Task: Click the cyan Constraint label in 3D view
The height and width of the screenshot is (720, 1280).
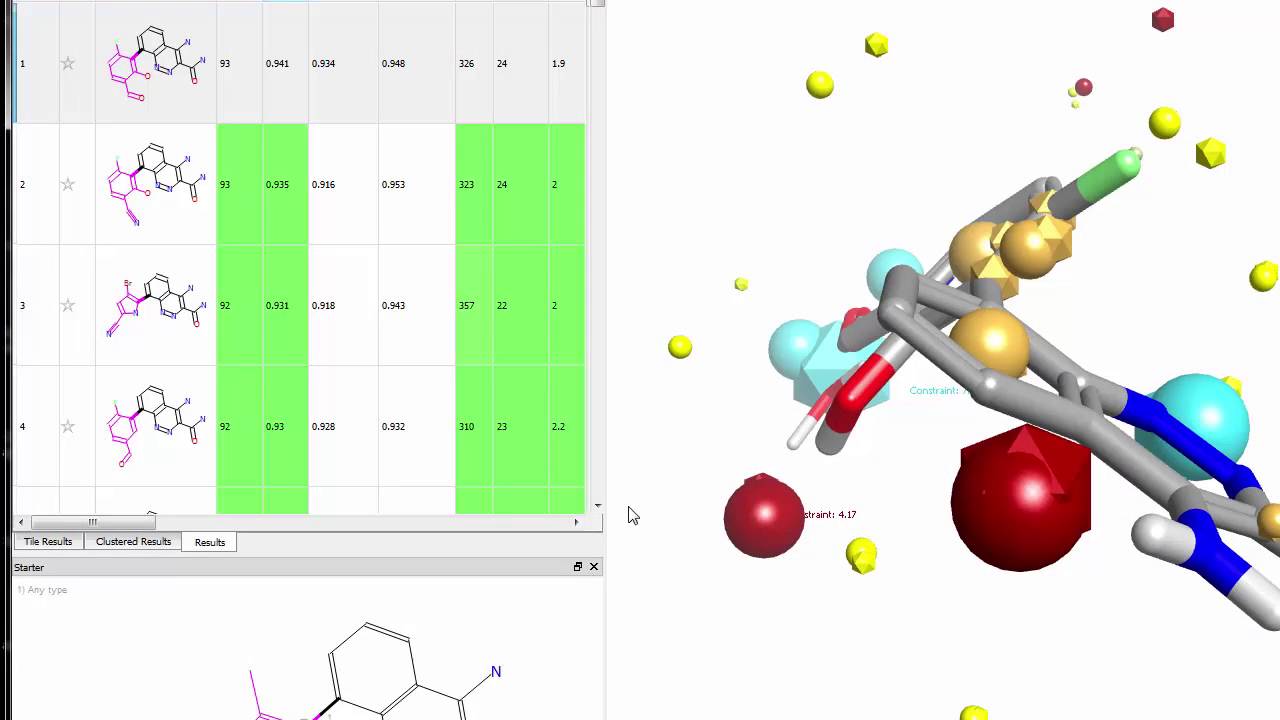Action: (936, 390)
